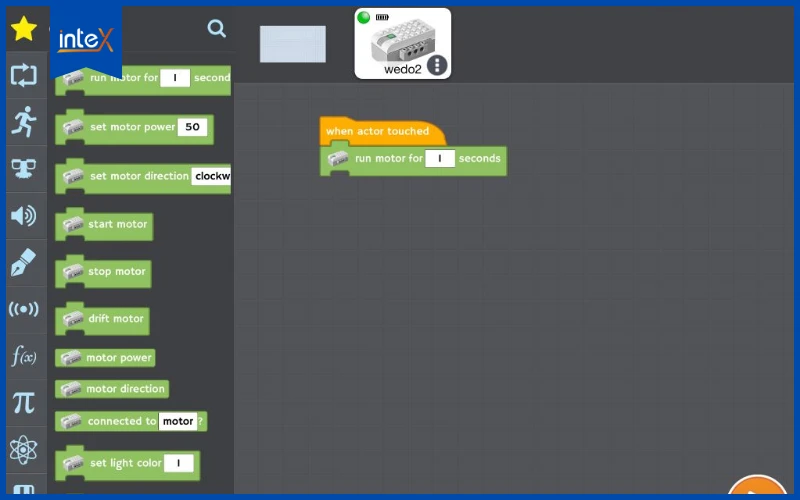Open the sensing broadcast signal category
Viewport: 800px width, 500px height.
23,309
